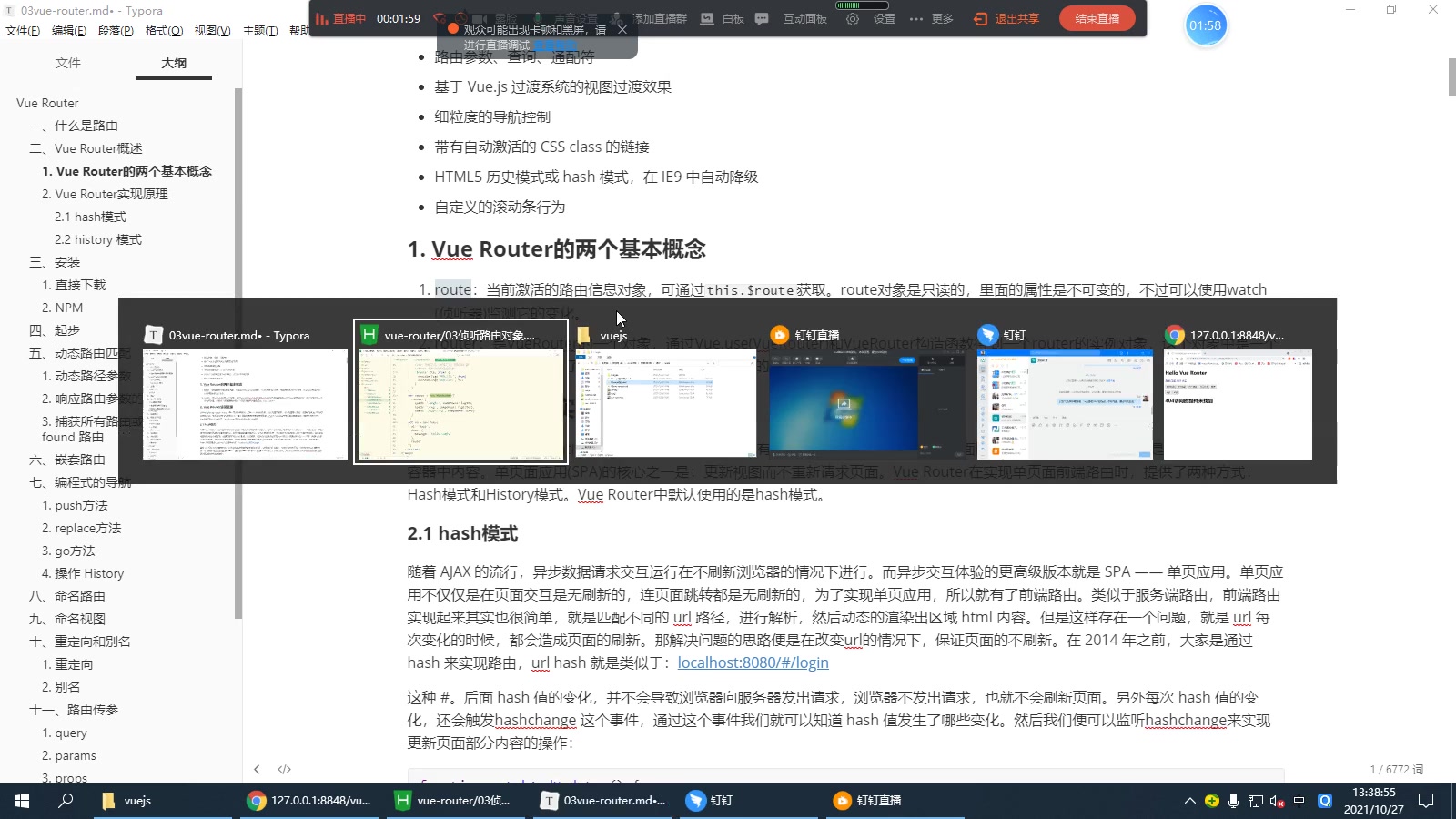This screenshot has width=1456, height=819.
Task: Toggle the microphone tray icon
Action: (x=1233, y=801)
